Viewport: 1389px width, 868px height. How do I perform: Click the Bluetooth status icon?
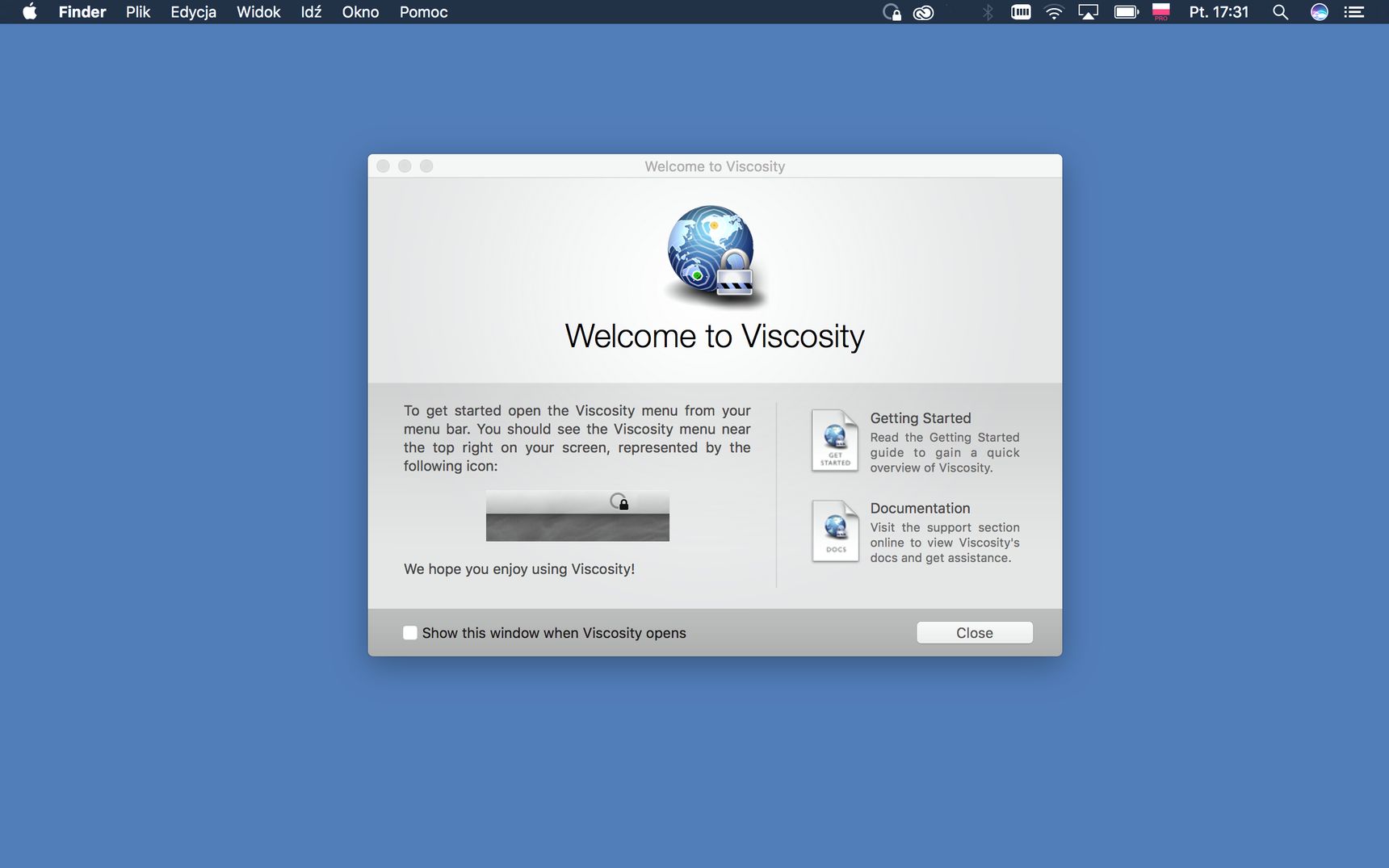tap(987, 12)
